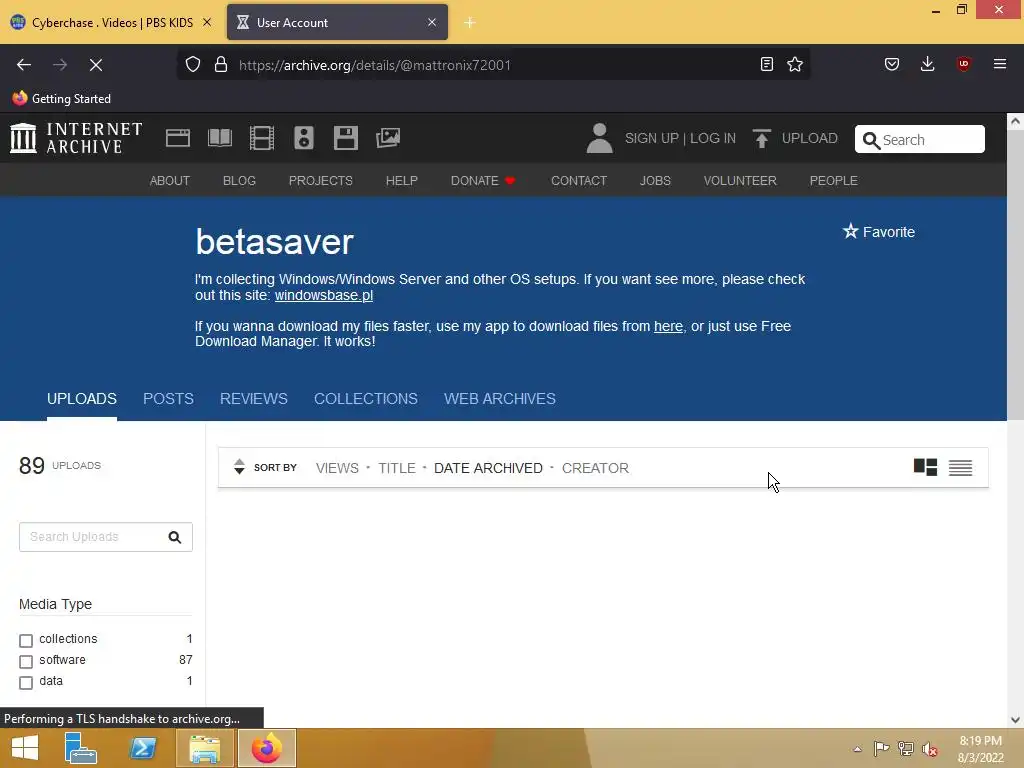Check the data media type checkbox

pos(26,682)
